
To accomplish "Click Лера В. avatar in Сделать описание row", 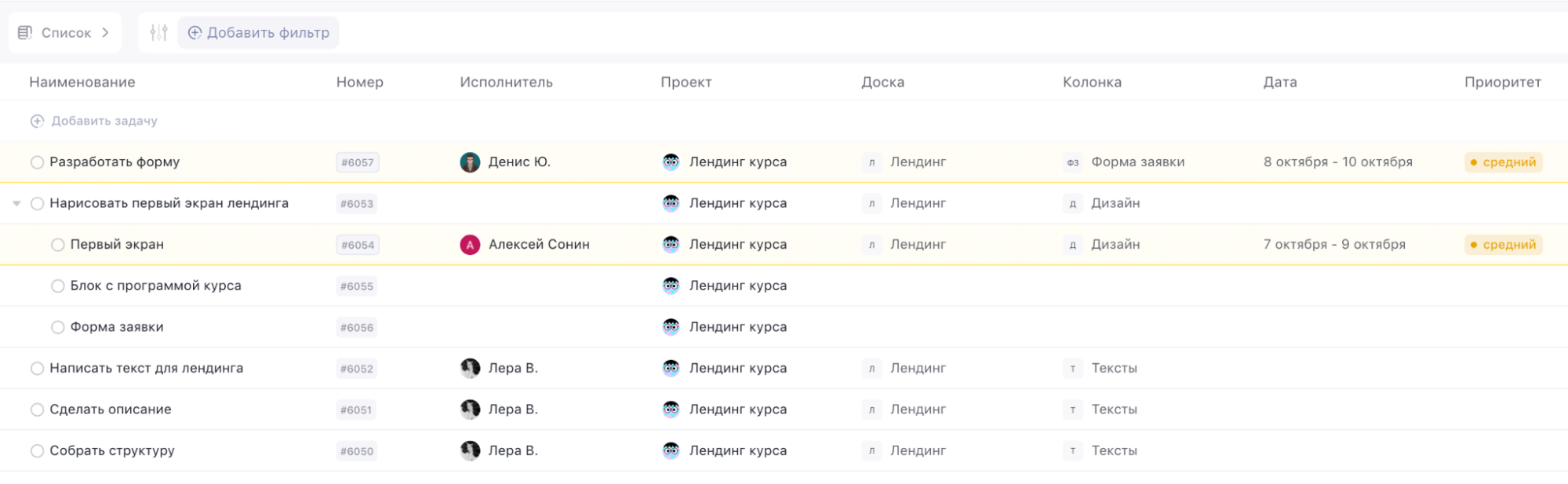I will click(470, 409).
